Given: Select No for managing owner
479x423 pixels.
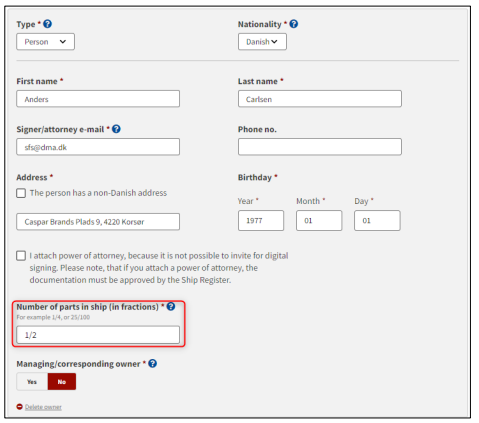Looking at the screenshot, I should (x=62, y=382).
